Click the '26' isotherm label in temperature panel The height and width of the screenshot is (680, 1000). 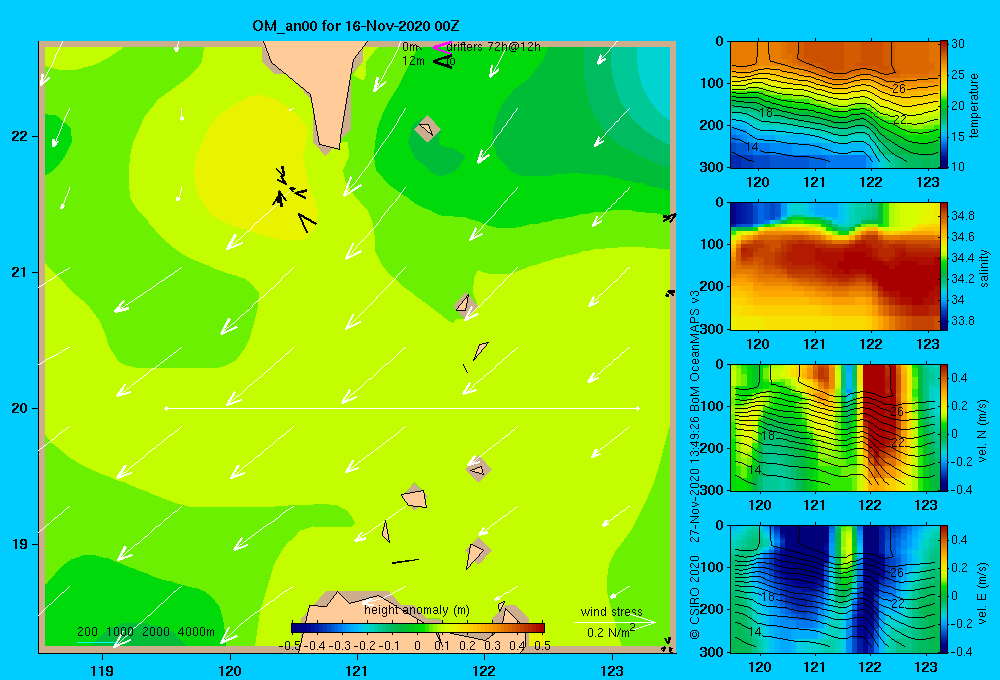[899, 89]
